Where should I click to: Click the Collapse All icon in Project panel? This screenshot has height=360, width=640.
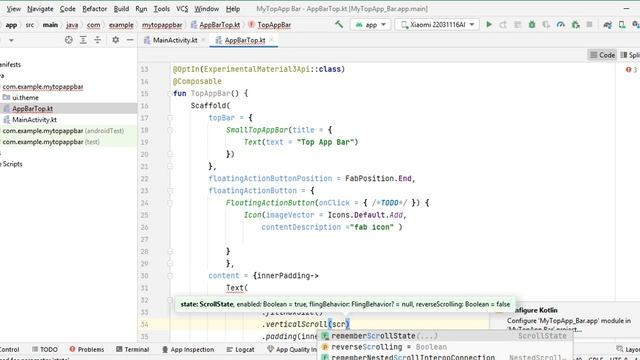98,40
